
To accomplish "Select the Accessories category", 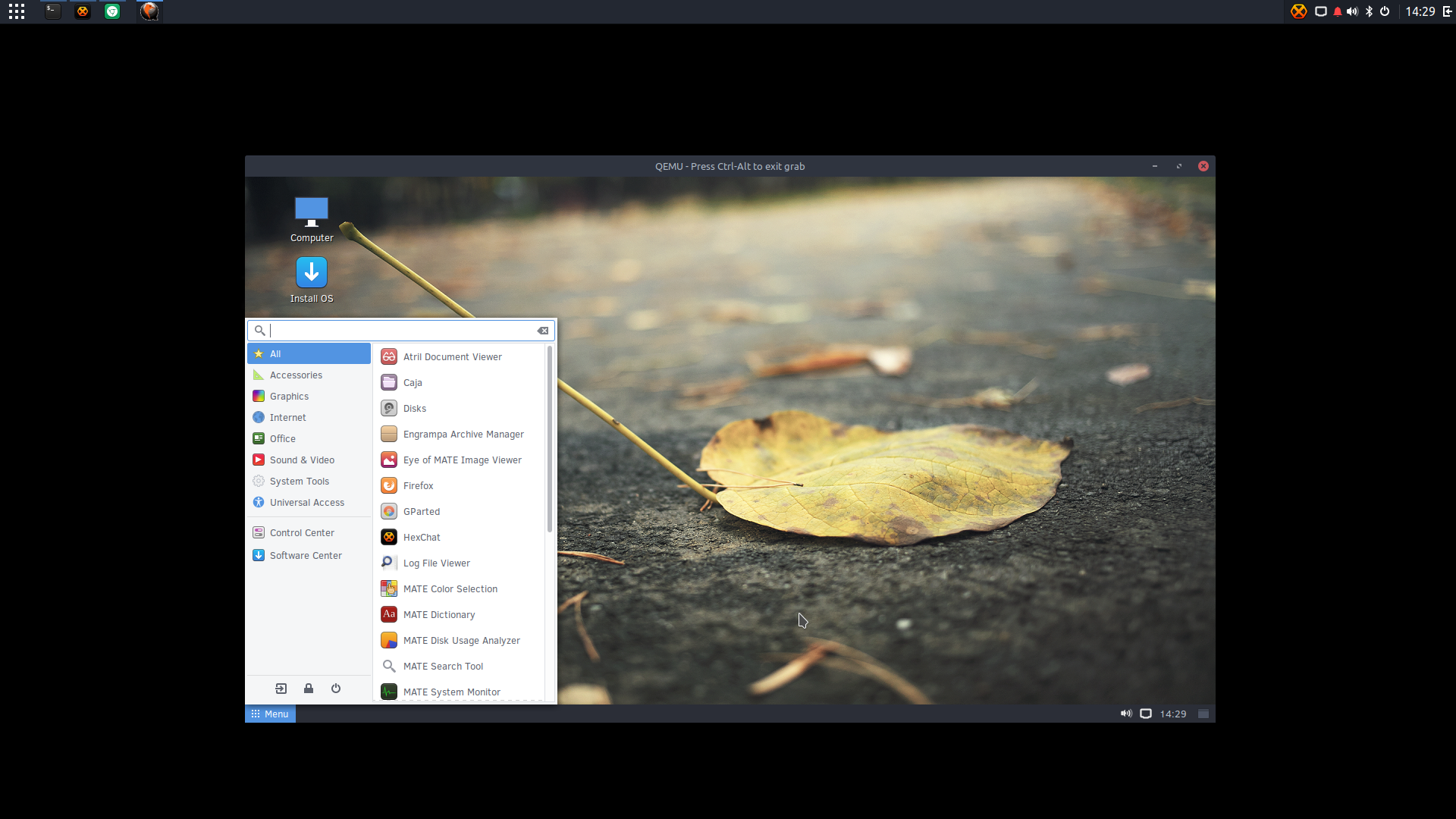I will (x=309, y=375).
